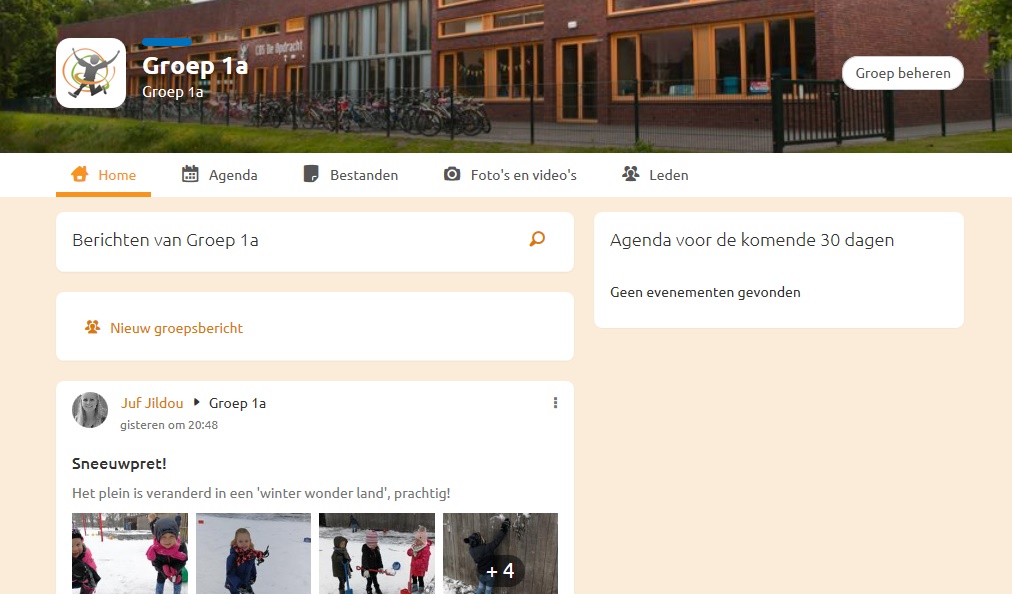
Task: Open the +4 more photos thumbnail
Action: click(x=500, y=553)
